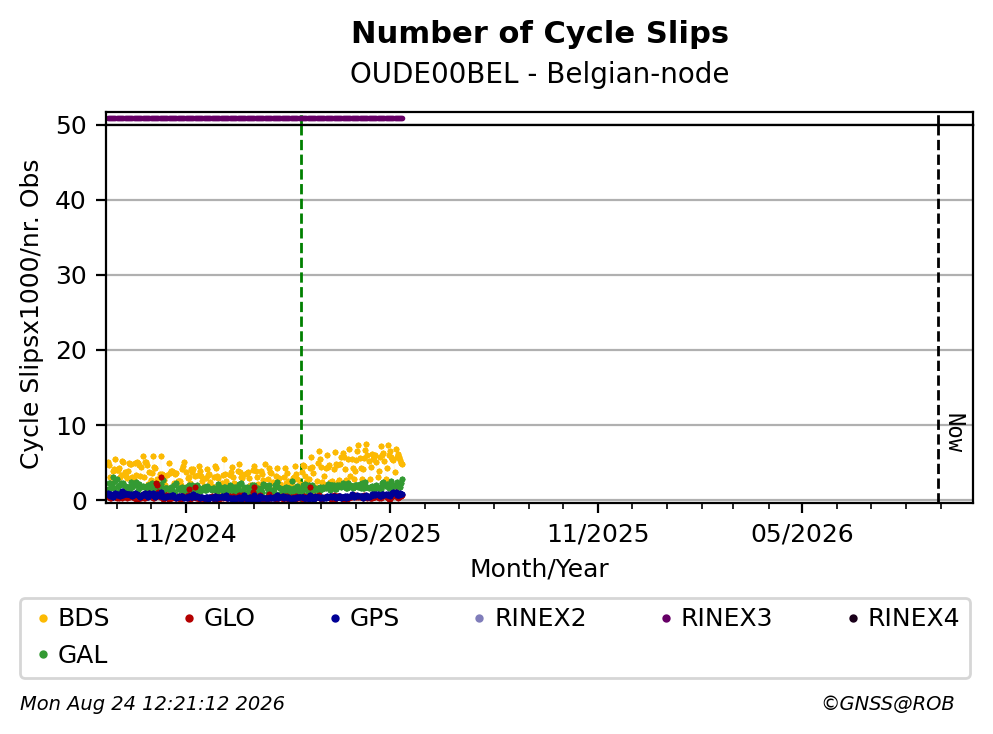Screen dimensions: 993x734
Task: Click the green GAL legend marker
Action: coord(43,655)
